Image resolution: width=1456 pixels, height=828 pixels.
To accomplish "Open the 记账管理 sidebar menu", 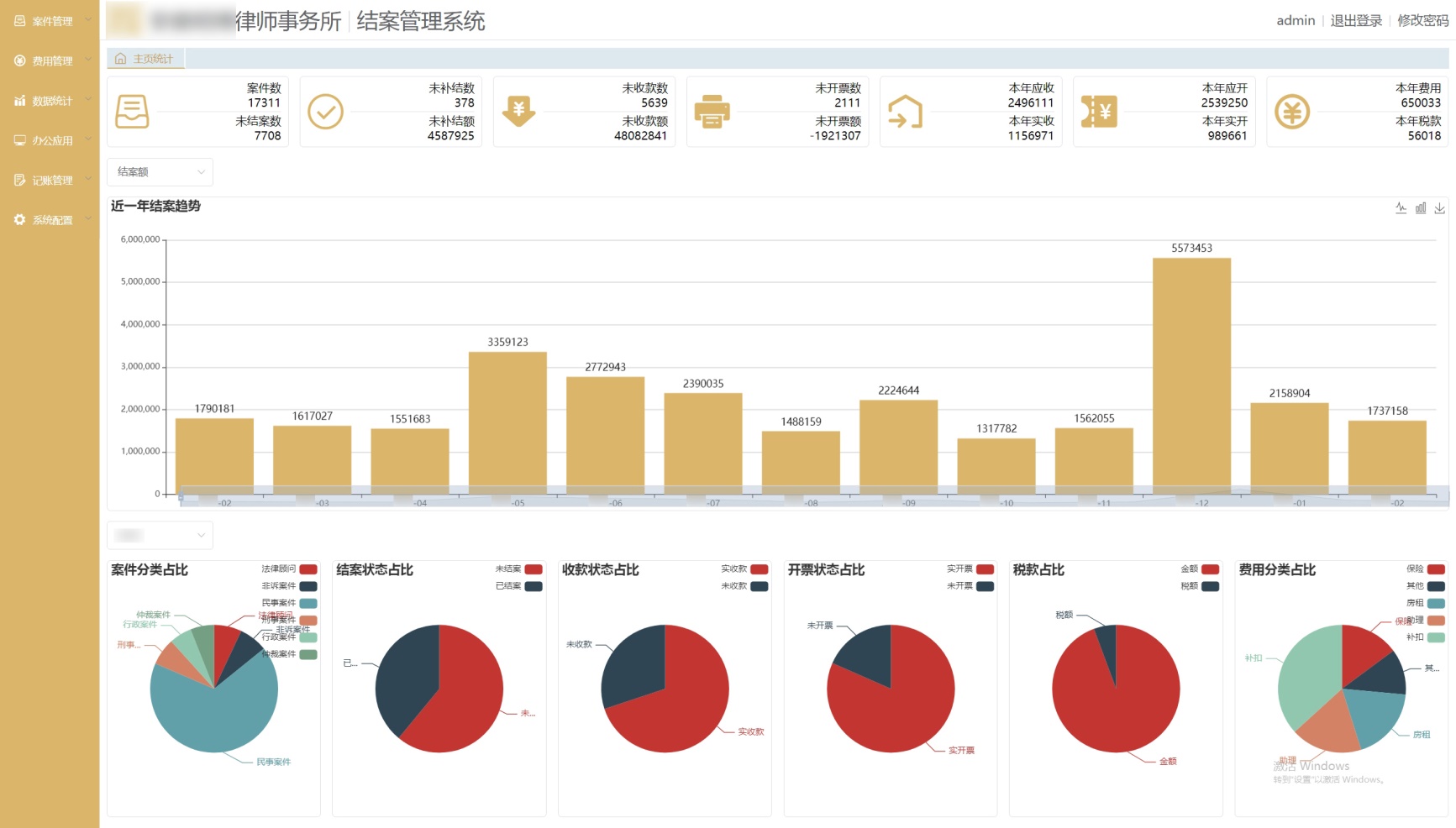I will click(x=50, y=180).
